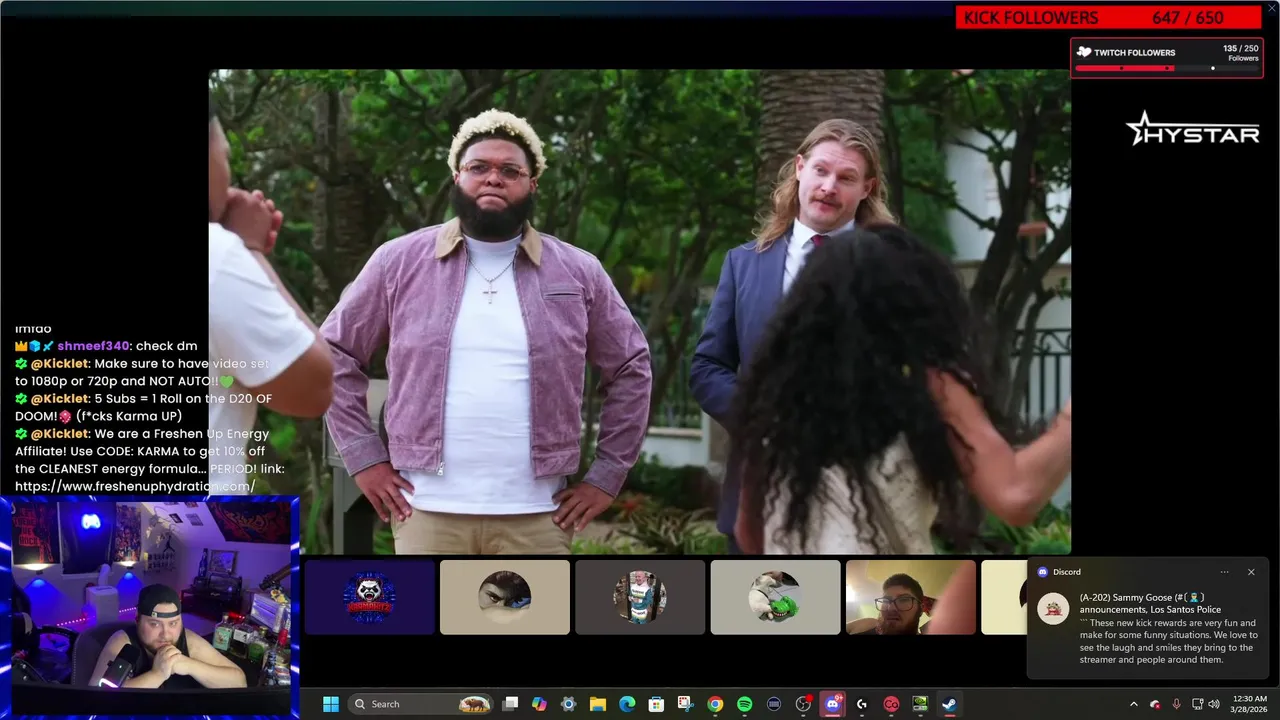
Task: Click the Twitch Followers progress bar
Action: pyautogui.click(x=1166, y=68)
